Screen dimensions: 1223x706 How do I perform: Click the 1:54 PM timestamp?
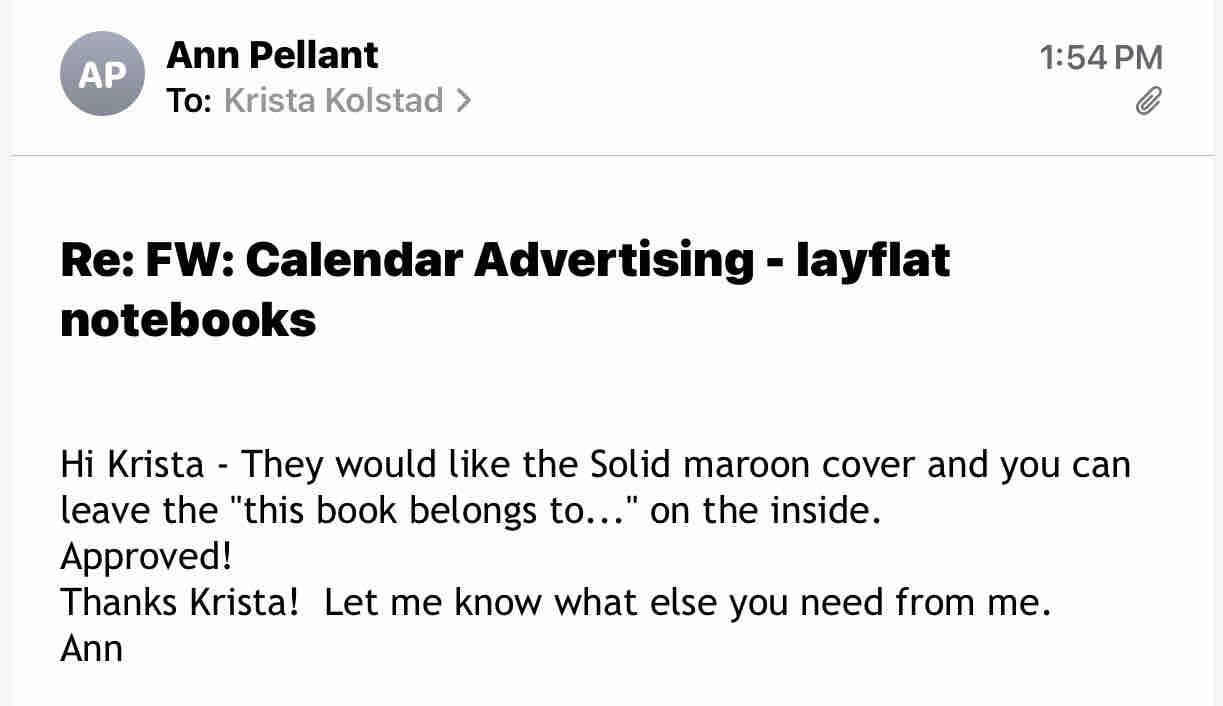coord(1101,57)
